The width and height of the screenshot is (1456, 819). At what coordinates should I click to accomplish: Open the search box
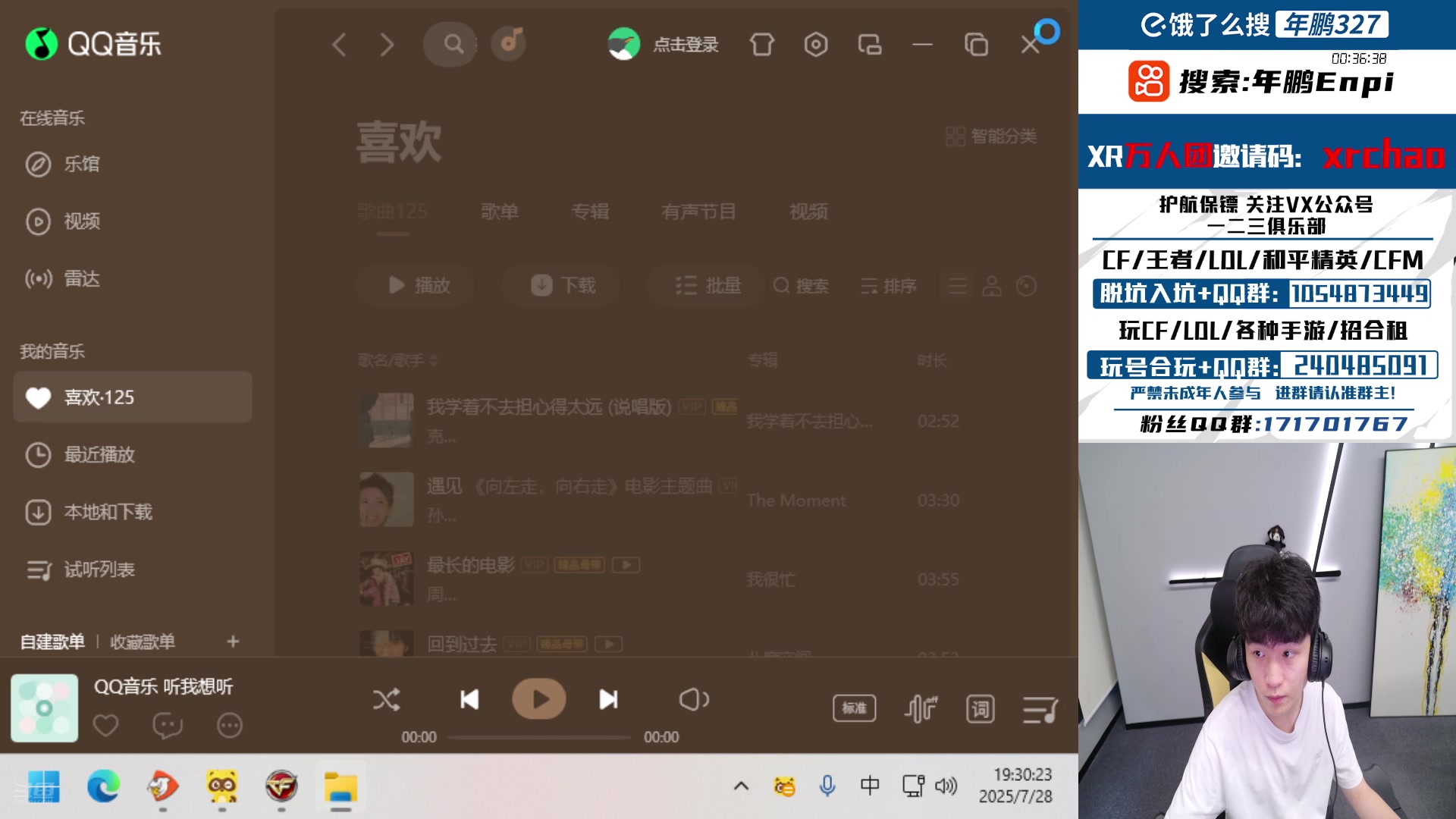[x=450, y=44]
